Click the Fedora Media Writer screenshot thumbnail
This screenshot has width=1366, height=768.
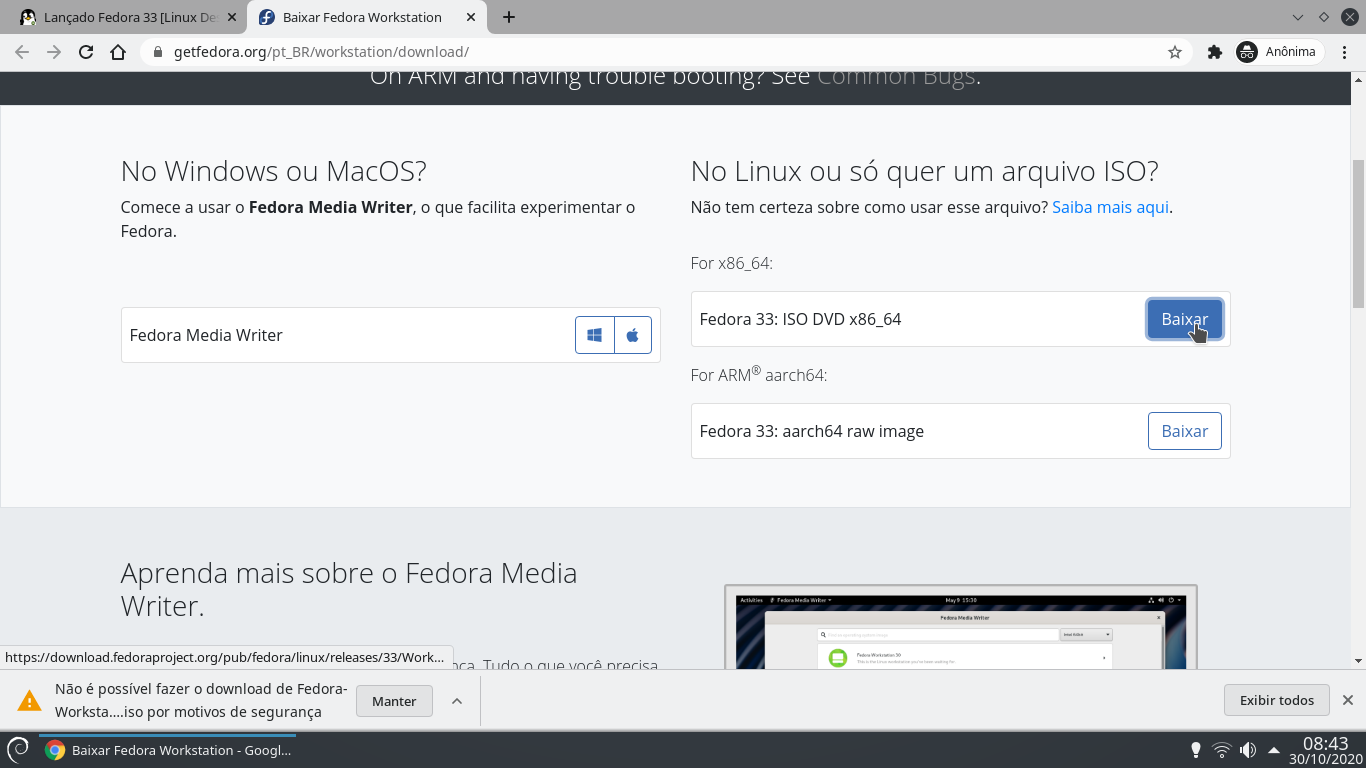[x=961, y=626]
